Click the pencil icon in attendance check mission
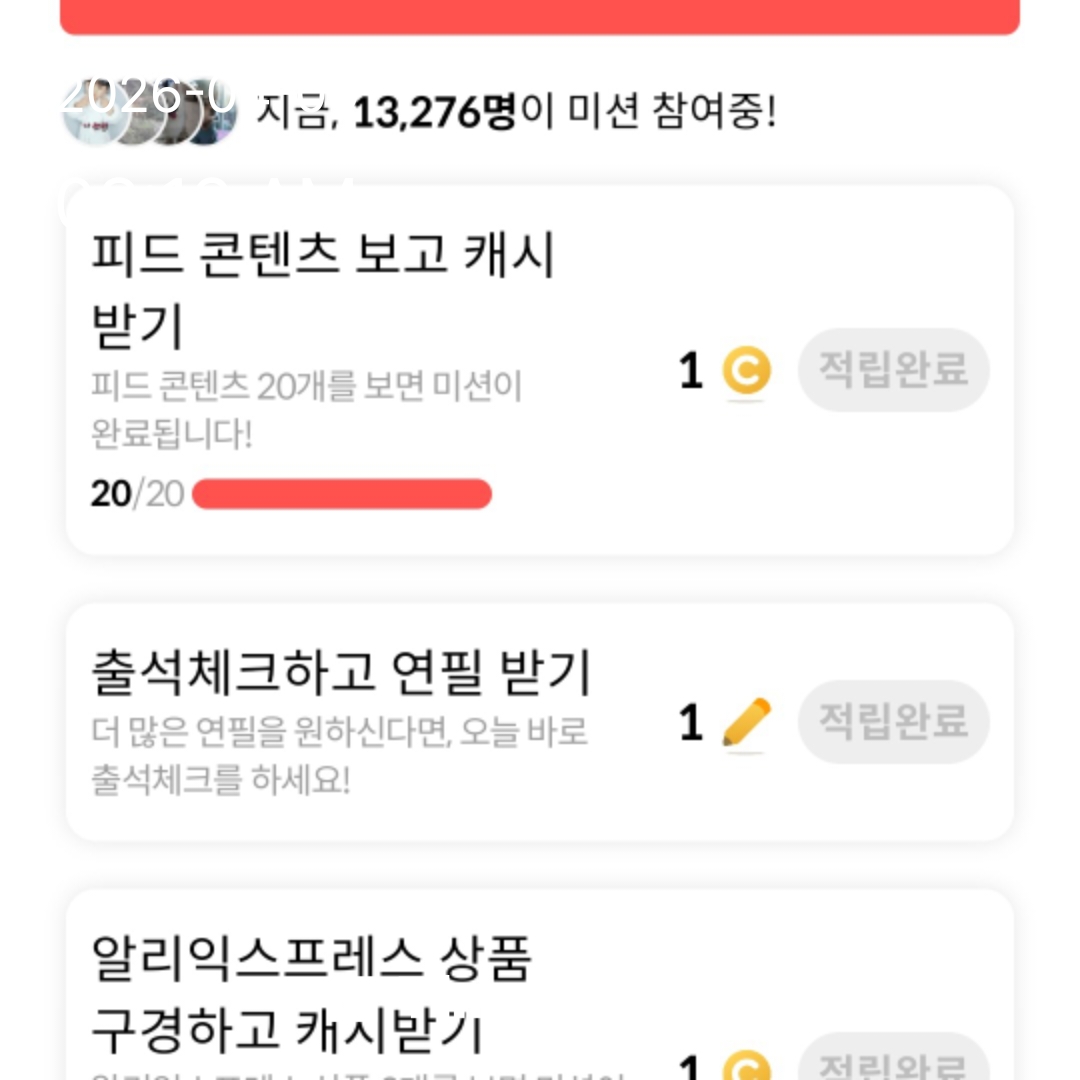The image size is (1080, 1080). coord(746,722)
